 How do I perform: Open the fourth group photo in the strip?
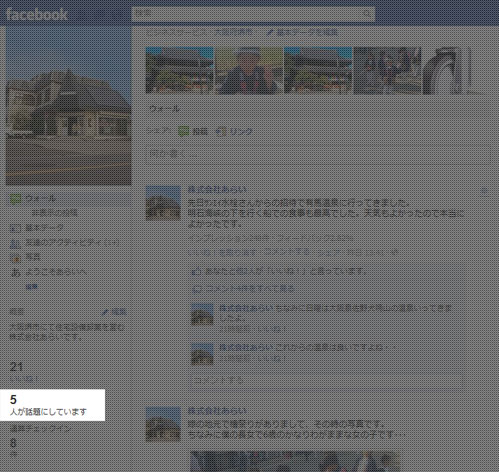coord(387,70)
